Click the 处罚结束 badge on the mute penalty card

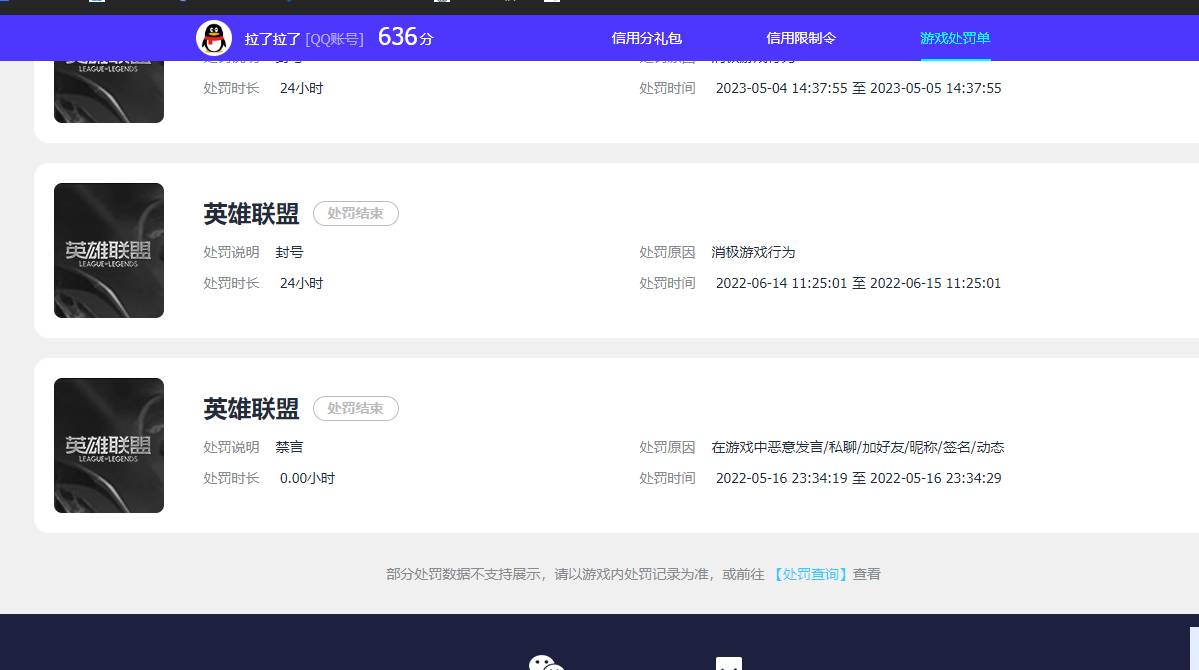click(x=355, y=408)
